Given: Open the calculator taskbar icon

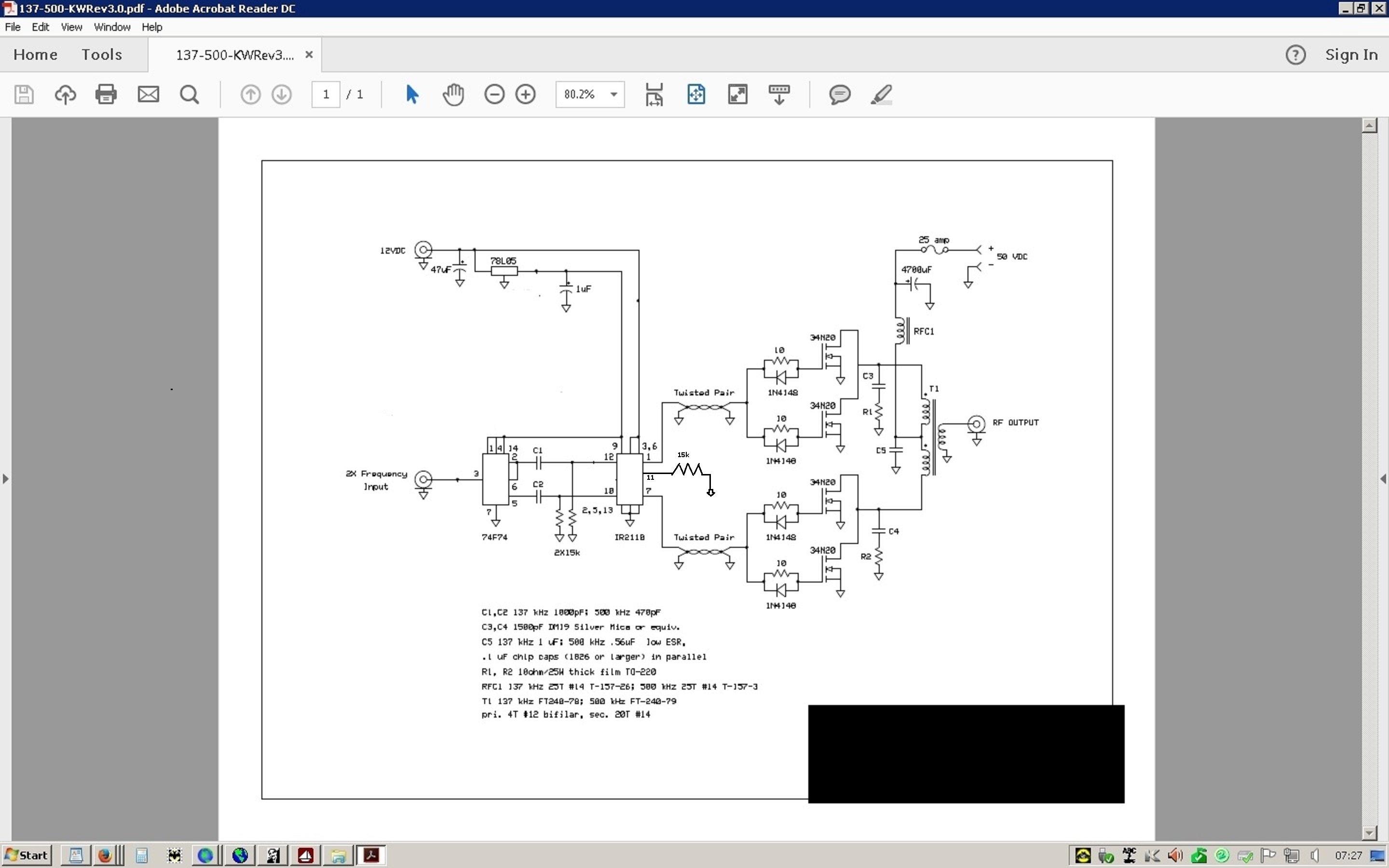Looking at the screenshot, I should click(141, 855).
